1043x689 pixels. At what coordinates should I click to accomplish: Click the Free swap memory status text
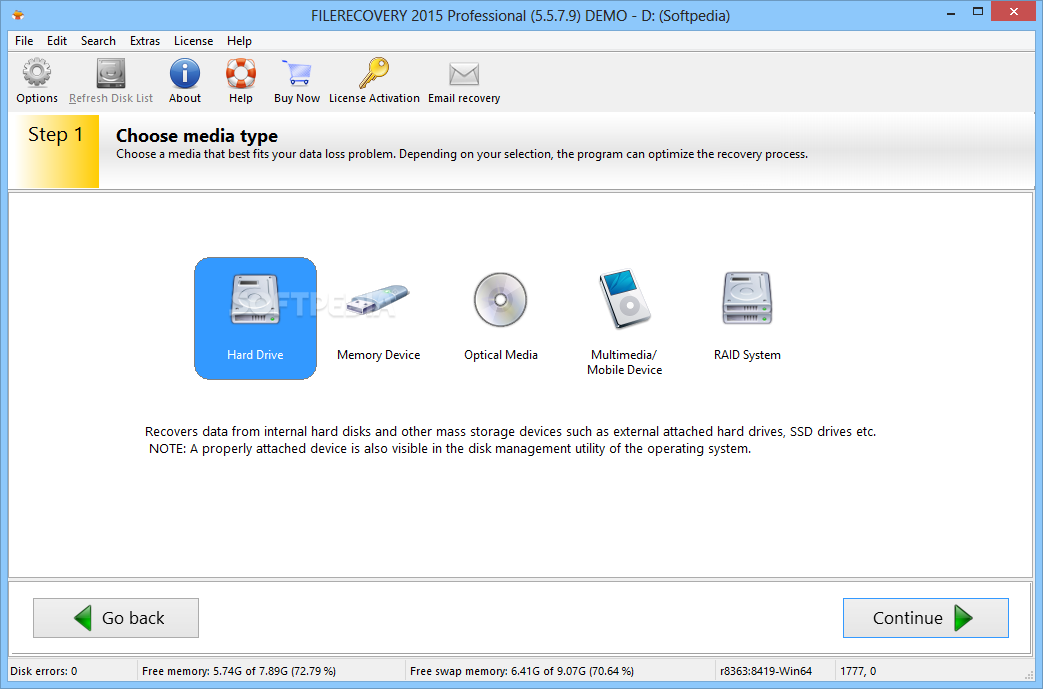[x=522, y=671]
